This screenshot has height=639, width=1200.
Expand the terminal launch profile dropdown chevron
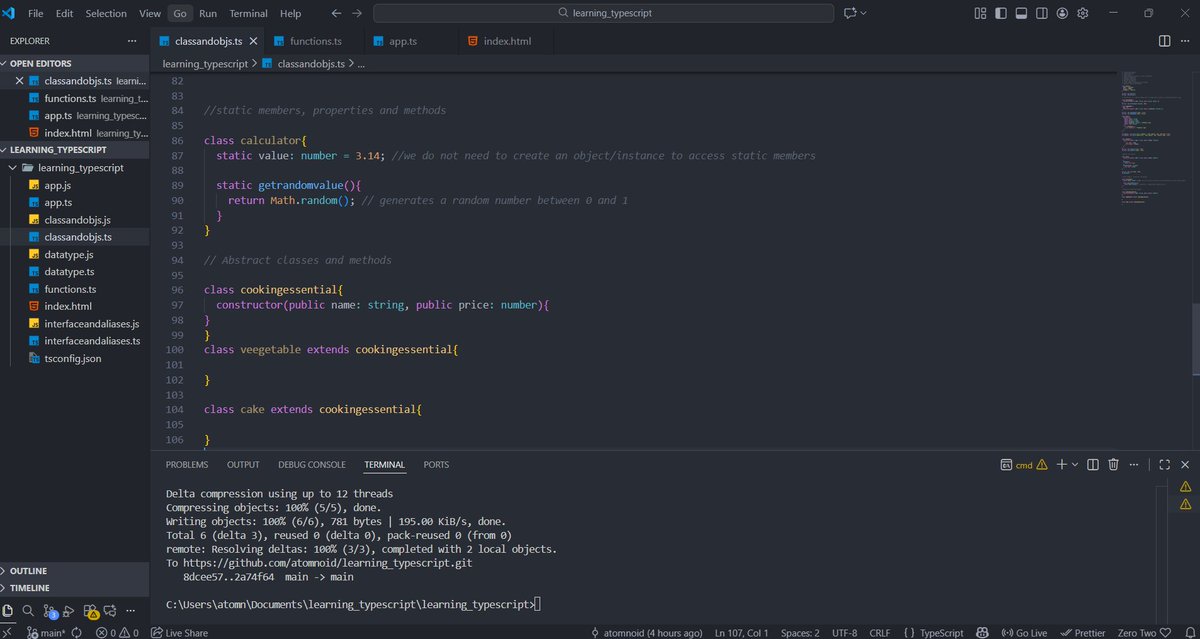click(1075, 464)
